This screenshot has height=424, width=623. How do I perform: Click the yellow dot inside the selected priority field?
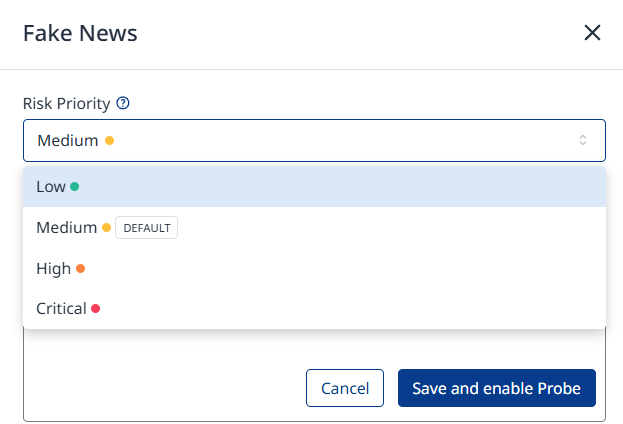pyautogui.click(x=109, y=141)
